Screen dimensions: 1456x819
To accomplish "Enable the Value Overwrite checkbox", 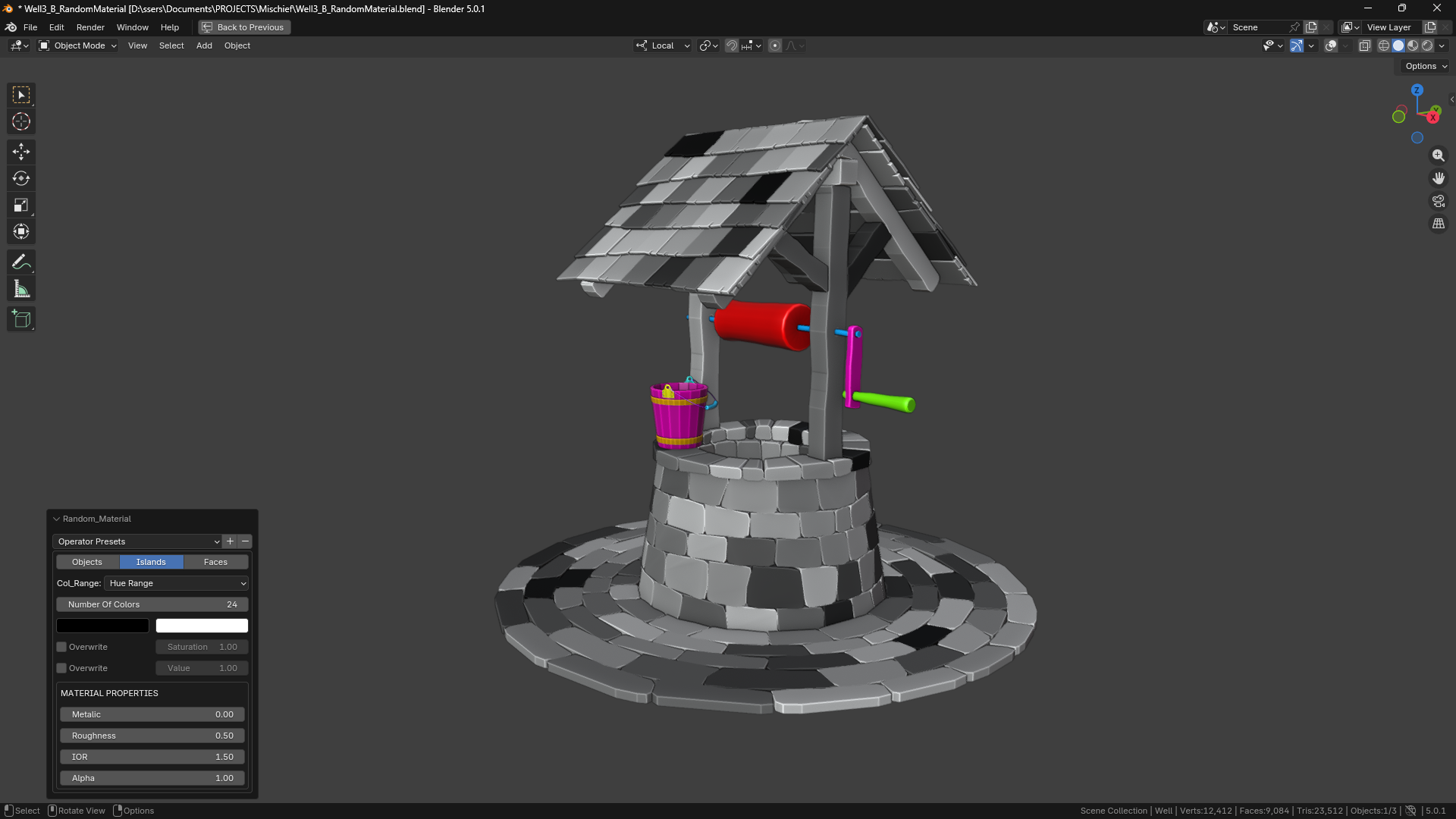I will click(x=61, y=668).
